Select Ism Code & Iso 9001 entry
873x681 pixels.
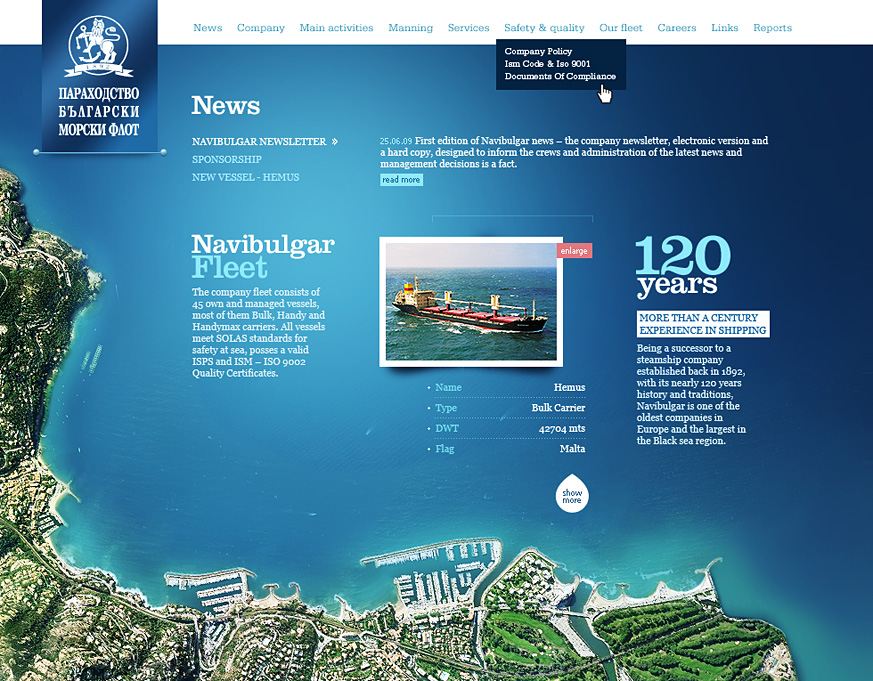pyautogui.click(x=547, y=64)
